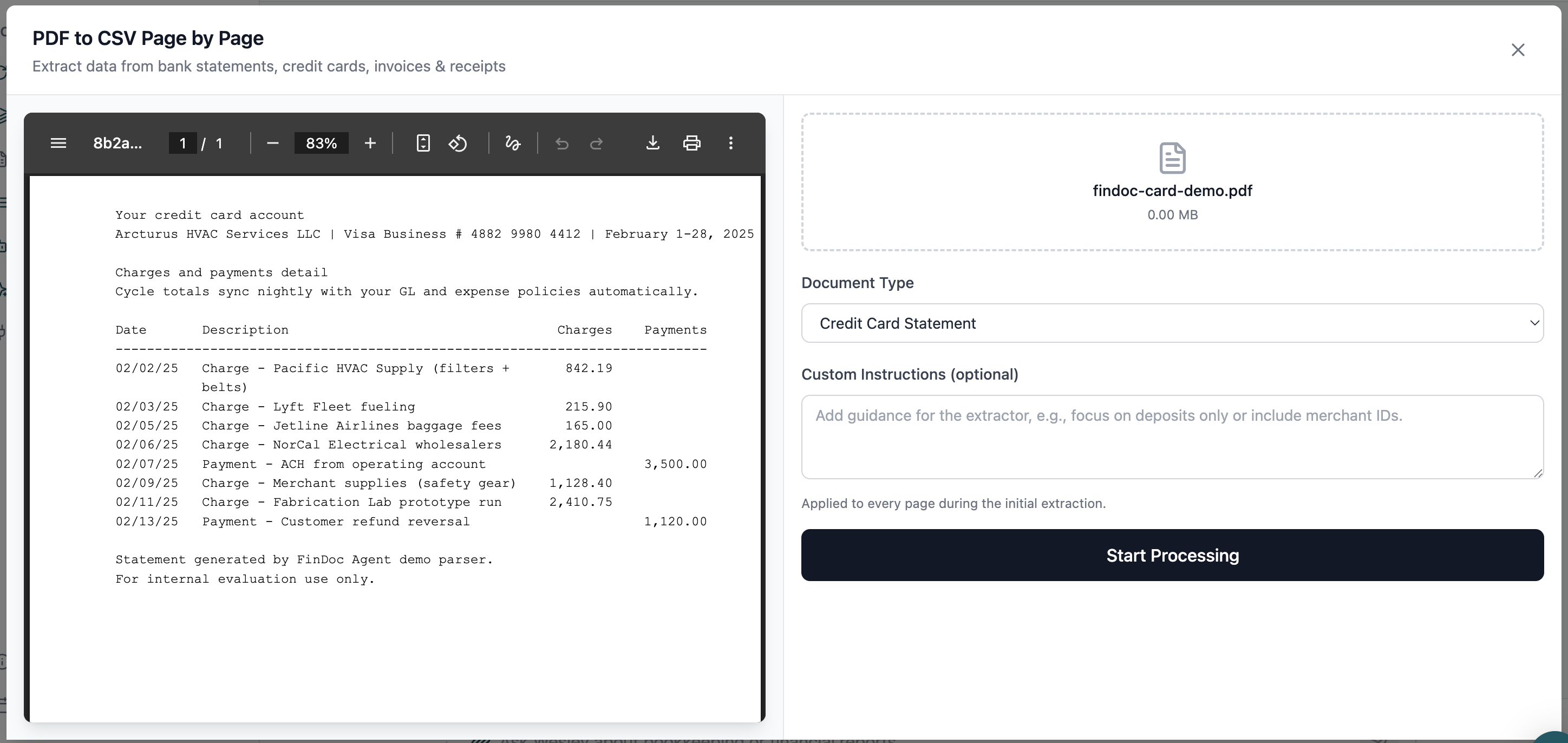This screenshot has width=1568, height=743.
Task: Open the PDF viewer more actions menu
Action: pos(731,143)
